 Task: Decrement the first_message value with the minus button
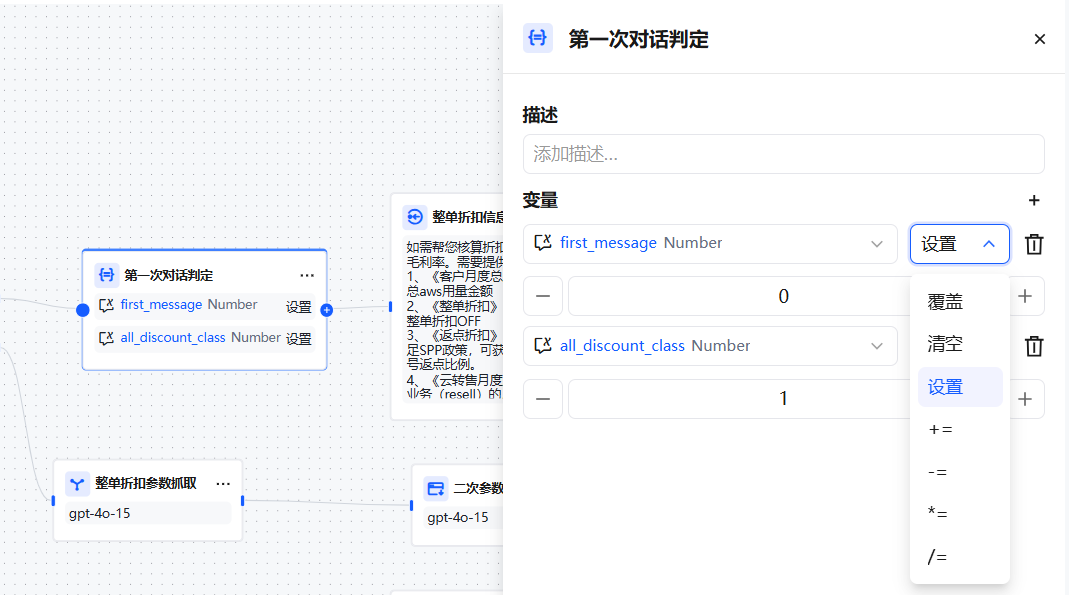[x=543, y=296]
